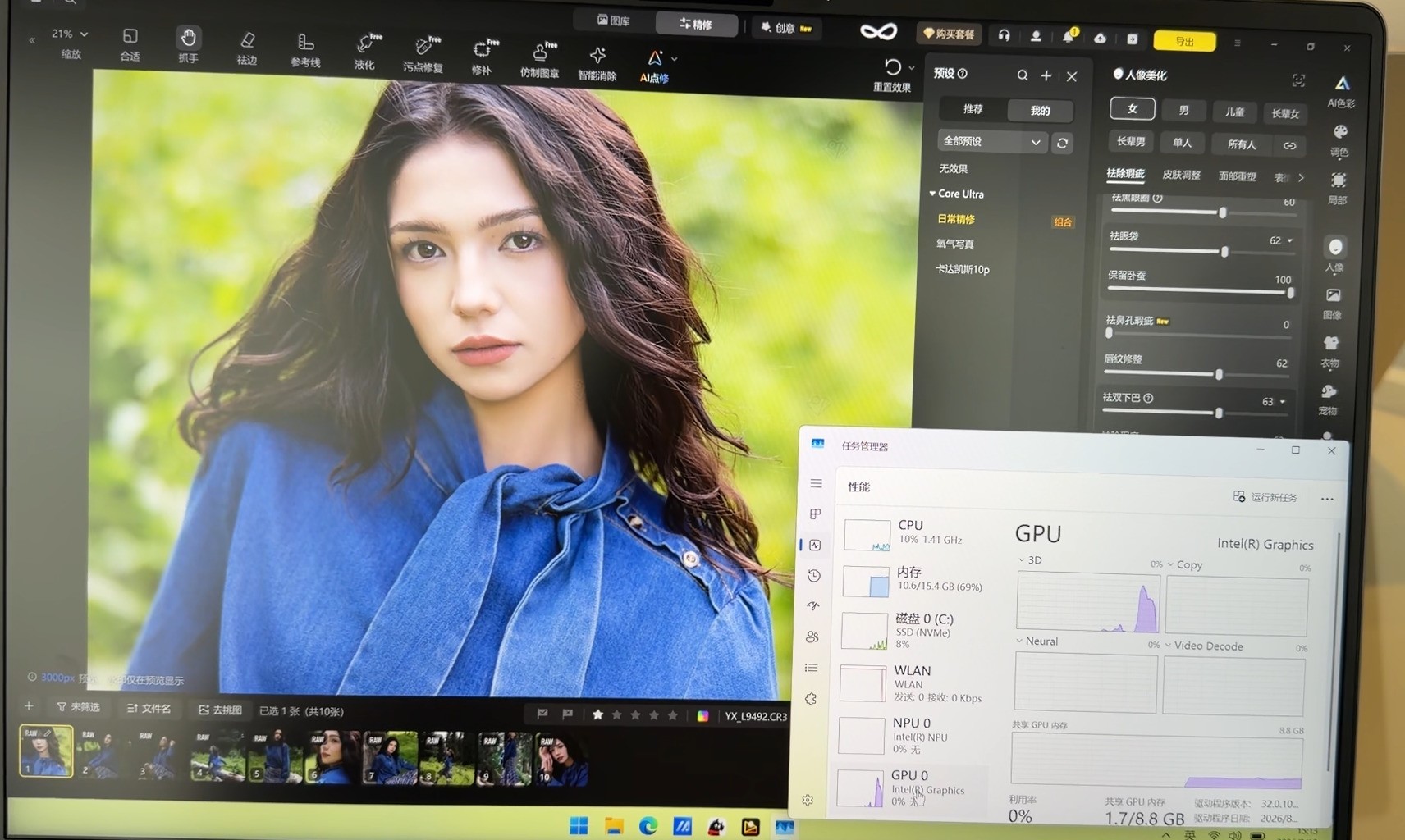
Task: Switch to the 图库 library tab
Action: coord(613,21)
